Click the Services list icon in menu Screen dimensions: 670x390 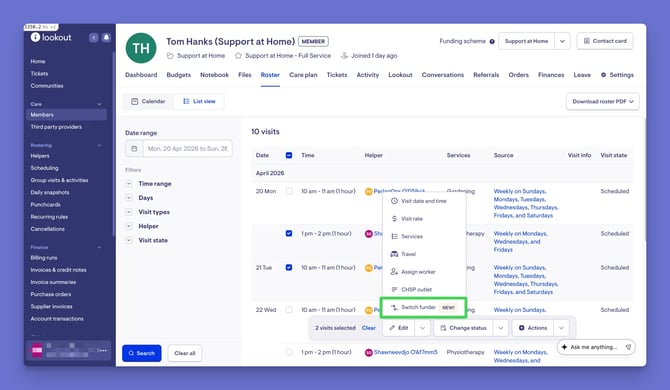coord(394,236)
